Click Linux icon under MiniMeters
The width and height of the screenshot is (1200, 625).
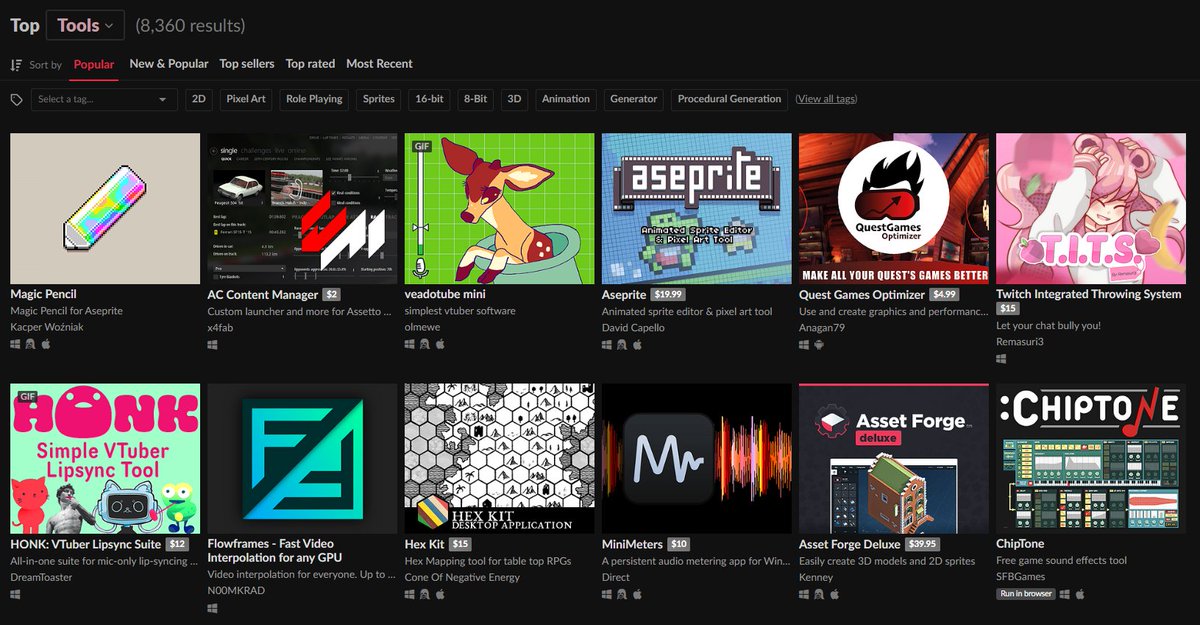(622, 593)
